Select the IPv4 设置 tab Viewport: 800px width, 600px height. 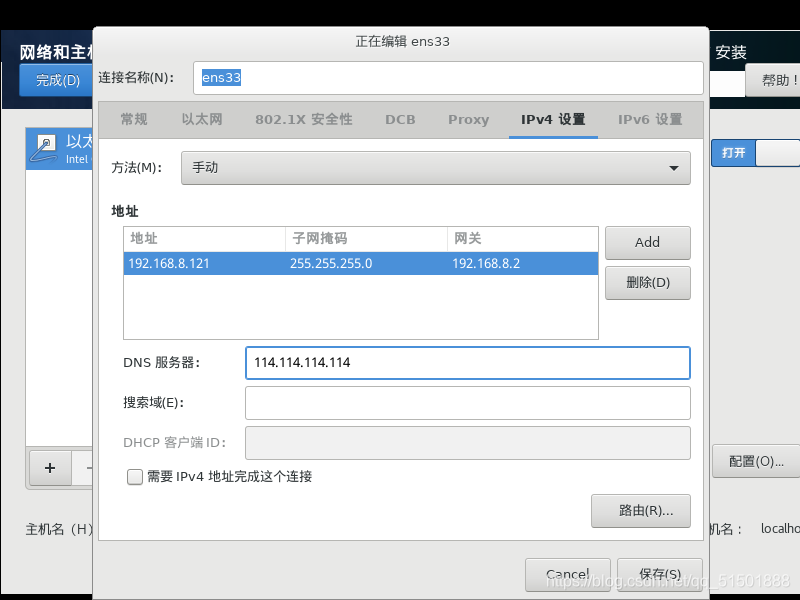[x=553, y=119]
